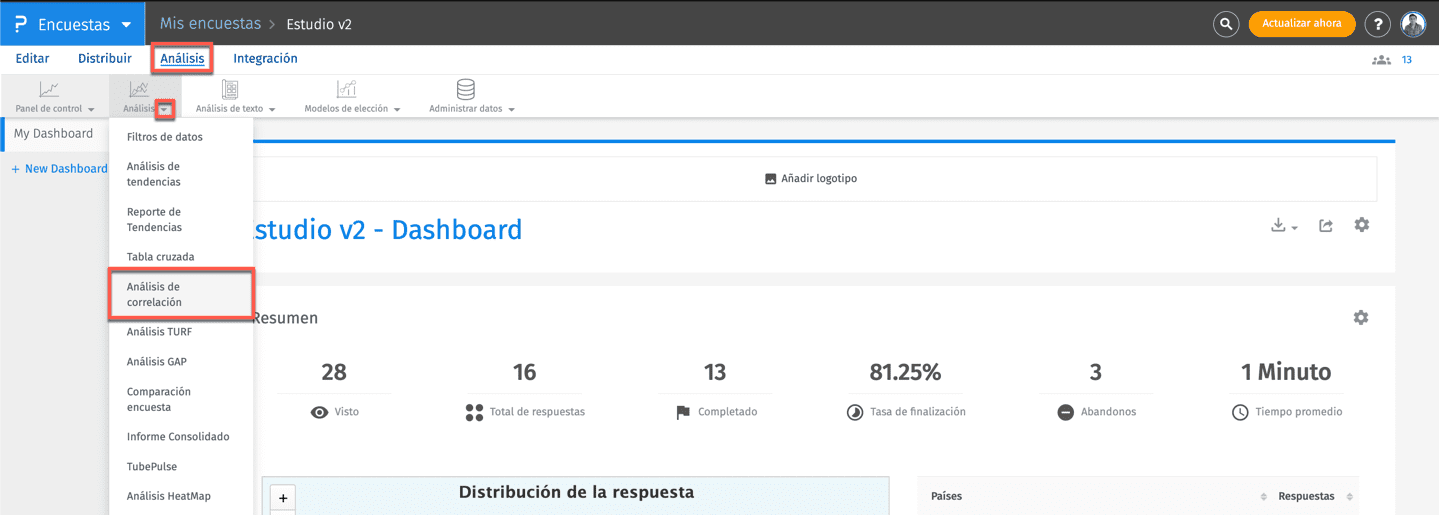Click the search magnifier icon
This screenshot has width=1439, height=515.
click(1226, 24)
